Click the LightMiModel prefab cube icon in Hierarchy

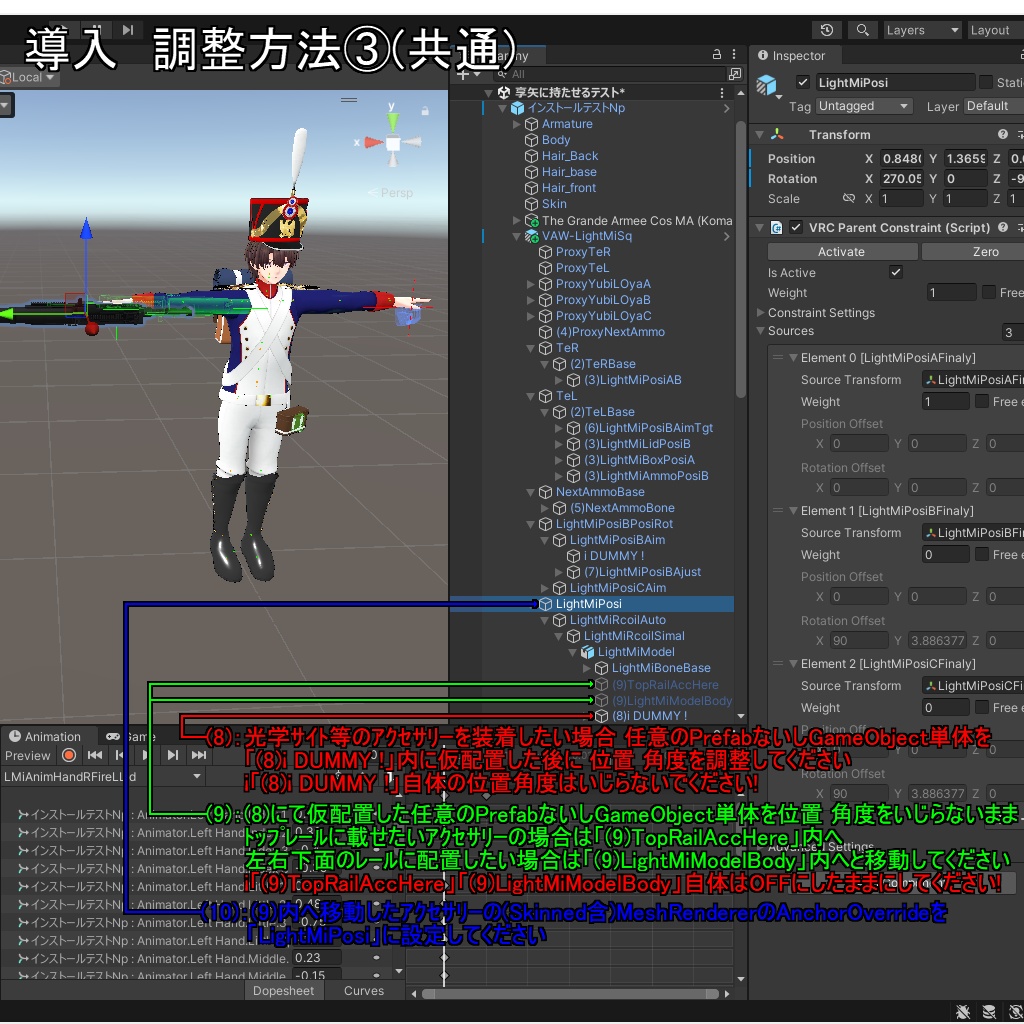(587, 652)
